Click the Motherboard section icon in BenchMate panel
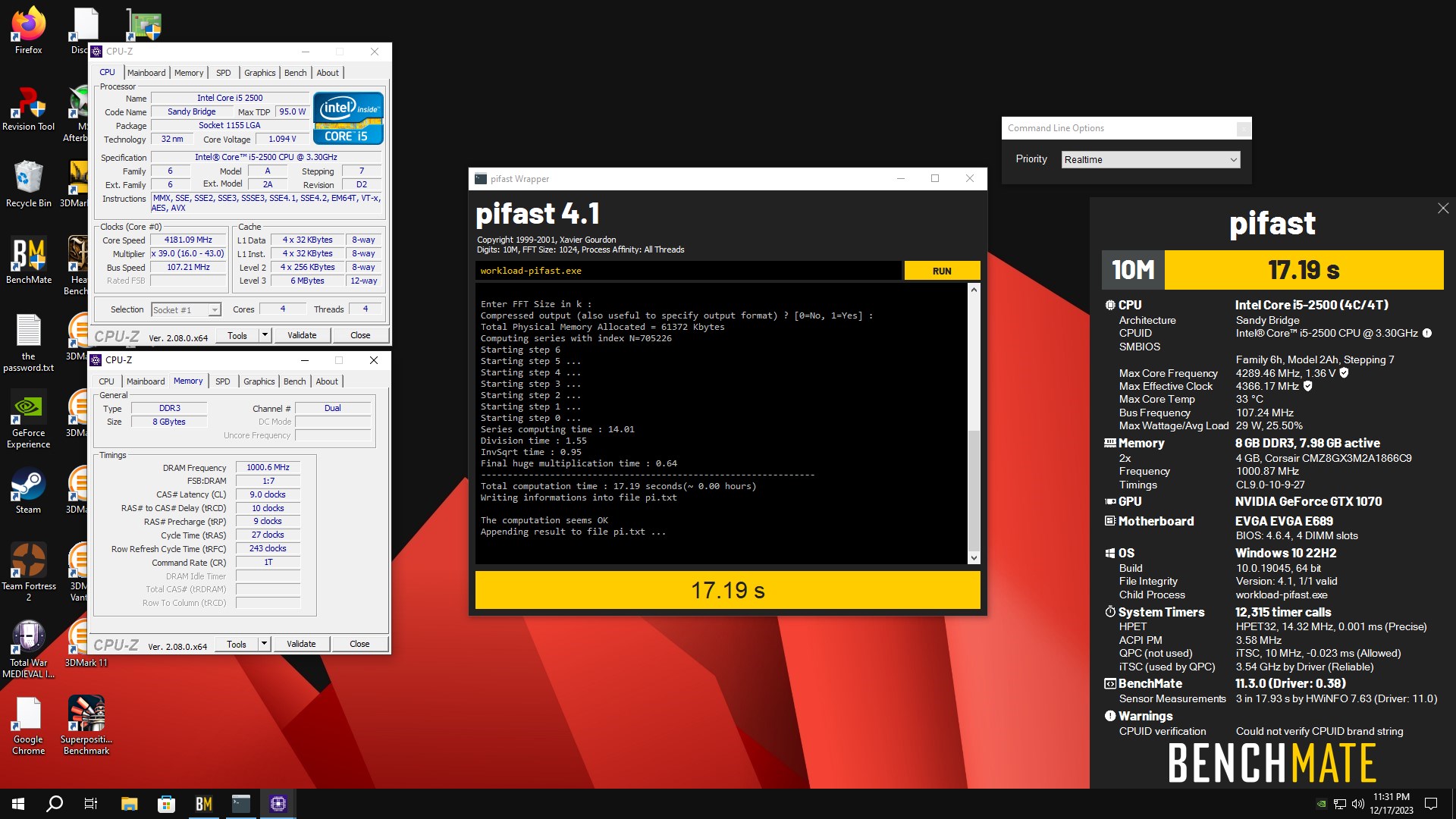This screenshot has width=1456, height=819. click(x=1110, y=521)
